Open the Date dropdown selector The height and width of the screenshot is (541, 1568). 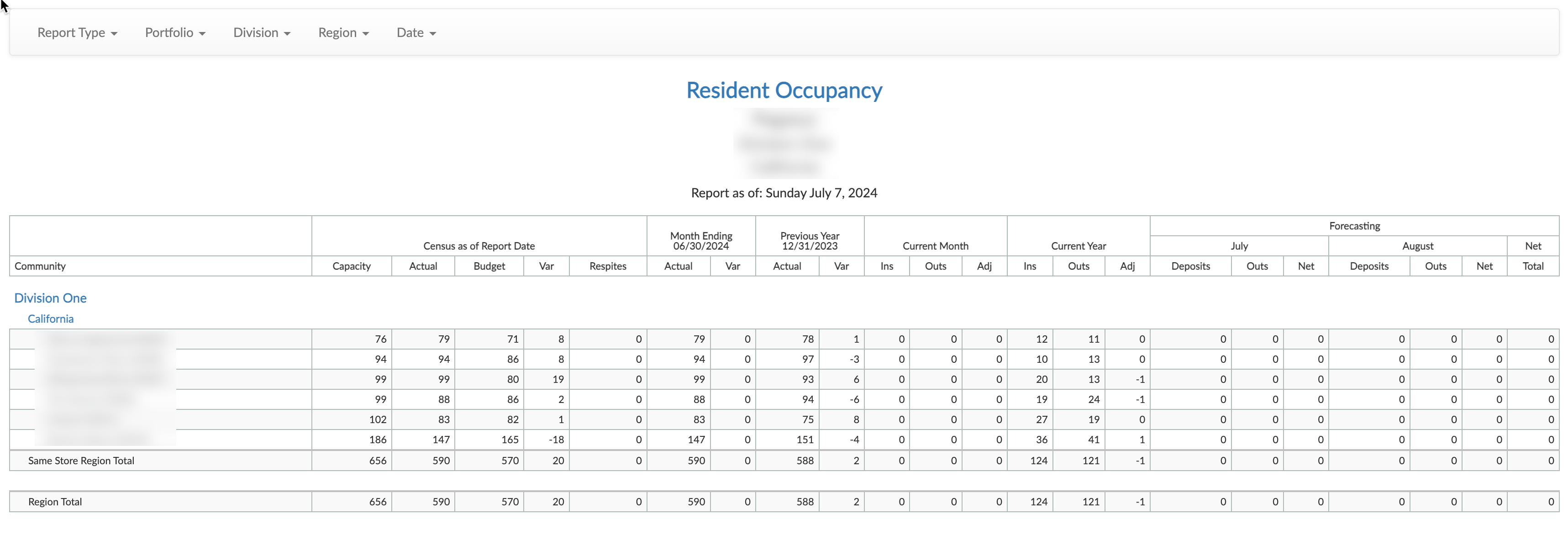[x=416, y=33]
